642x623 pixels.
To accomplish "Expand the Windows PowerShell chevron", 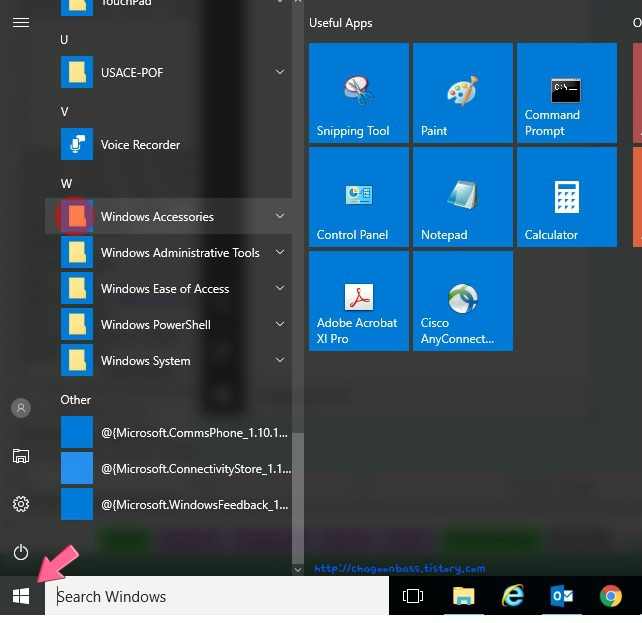I will (x=280, y=324).
